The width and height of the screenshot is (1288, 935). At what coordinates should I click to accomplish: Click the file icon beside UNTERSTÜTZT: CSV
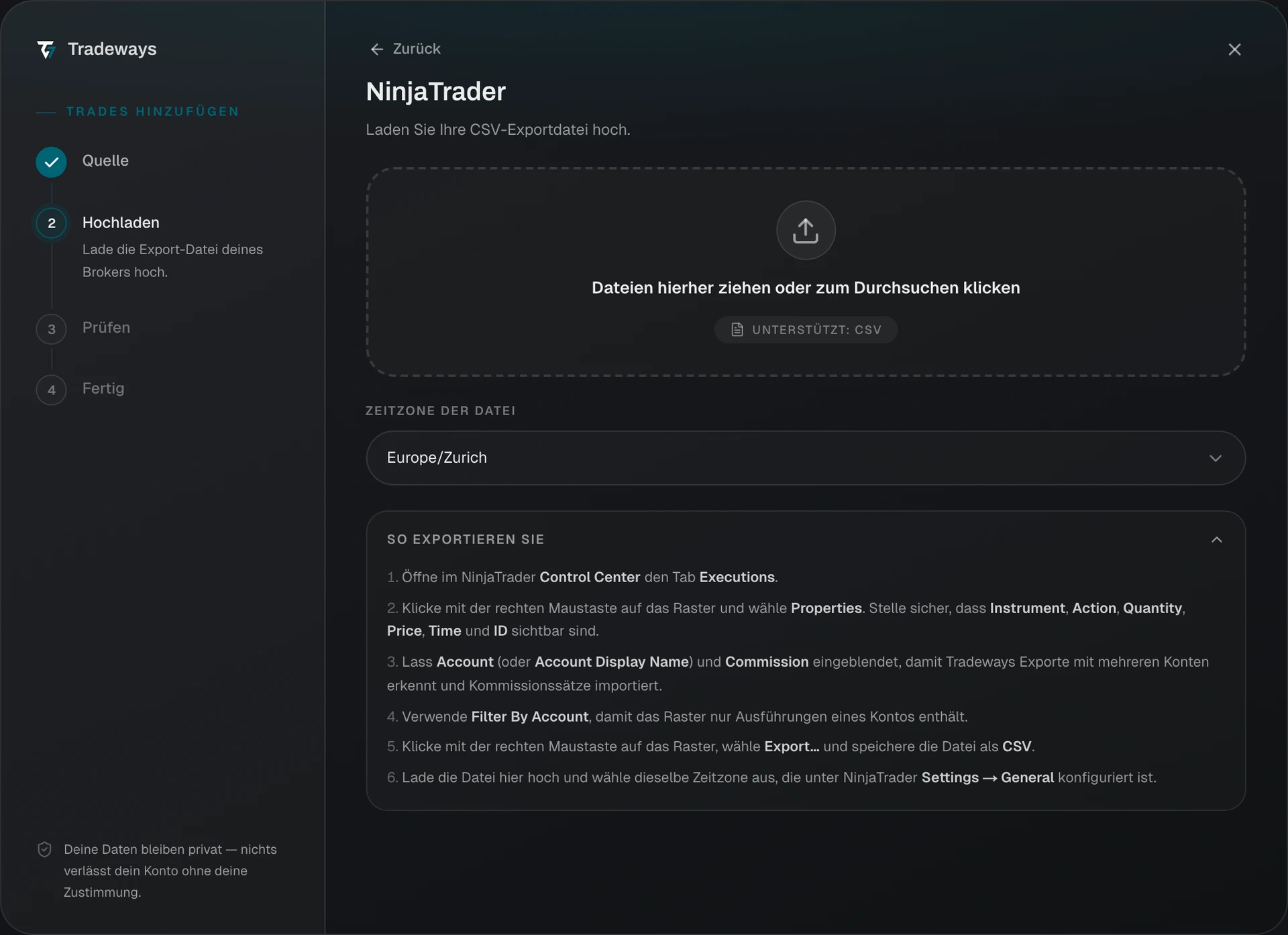point(737,329)
